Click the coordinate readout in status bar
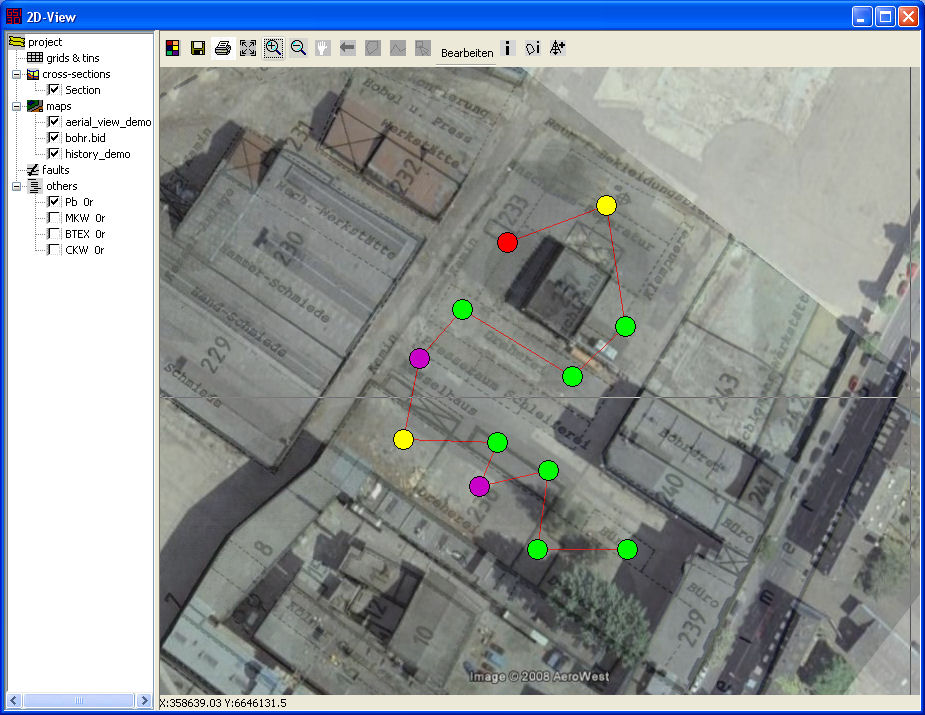The image size is (925, 715). (223, 703)
